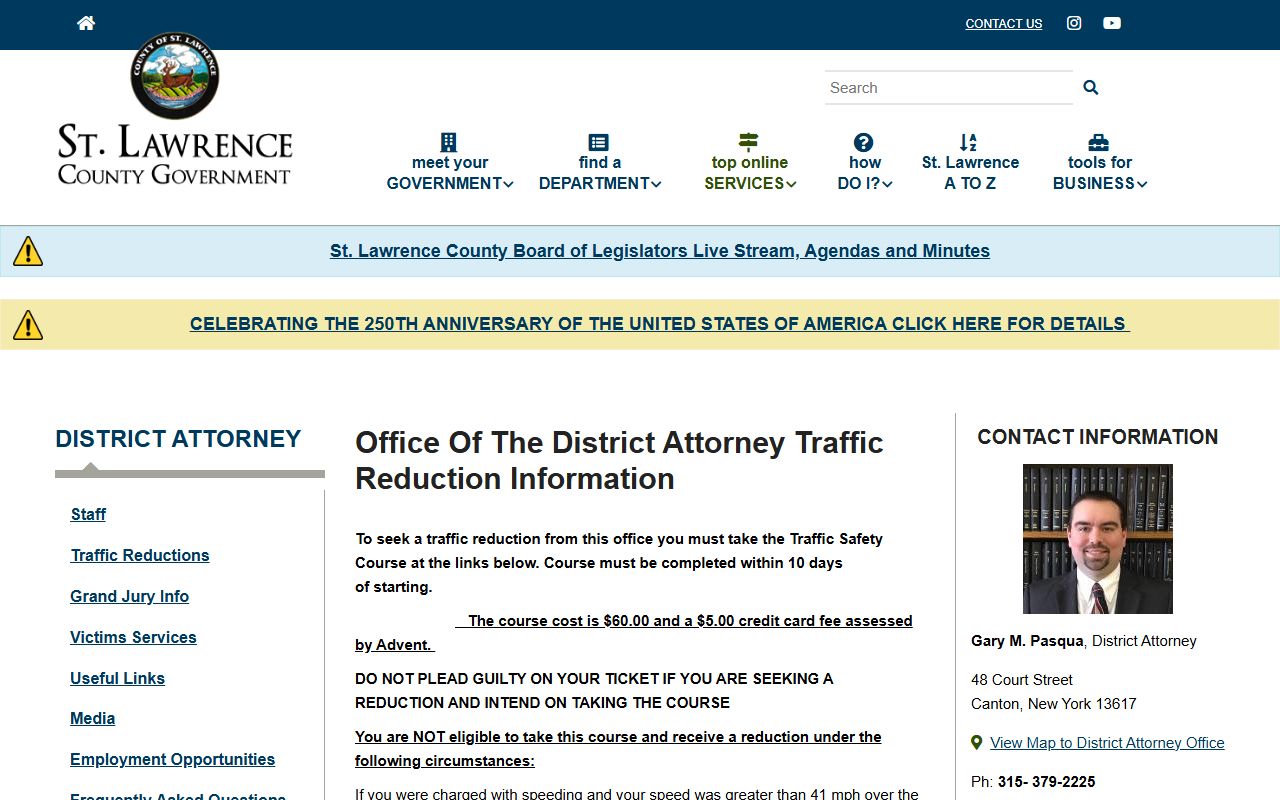Open the Instagram icon link

(1074, 23)
